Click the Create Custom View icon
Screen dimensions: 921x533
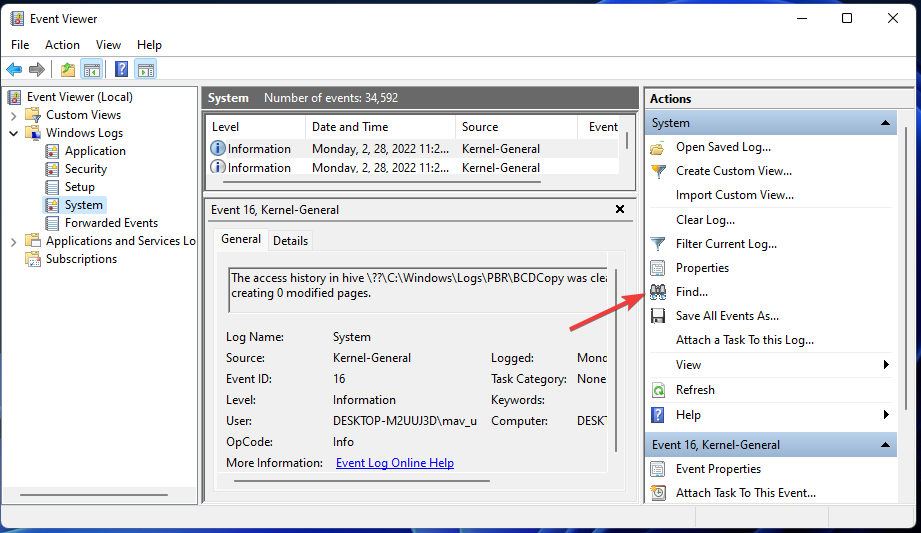click(658, 171)
